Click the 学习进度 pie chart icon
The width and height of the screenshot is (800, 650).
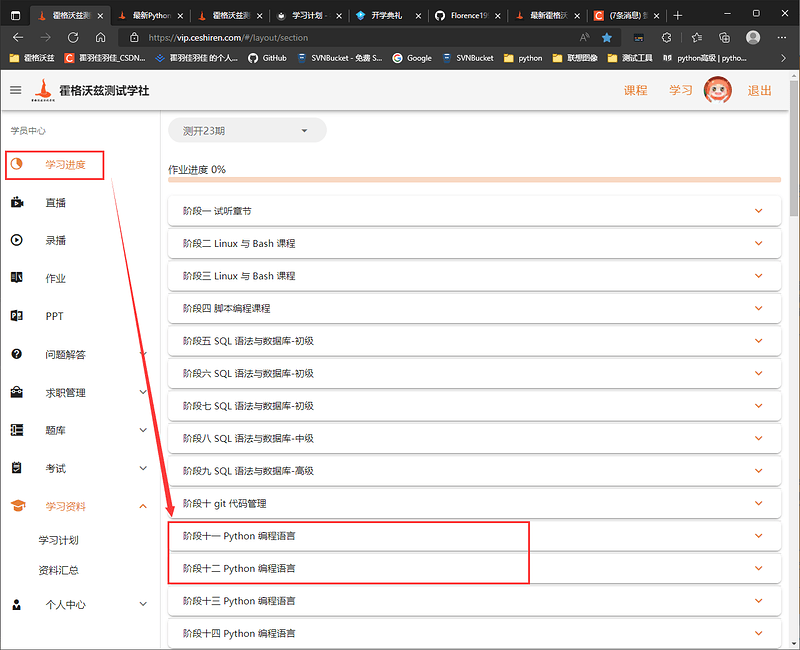[x=17, y=164]
